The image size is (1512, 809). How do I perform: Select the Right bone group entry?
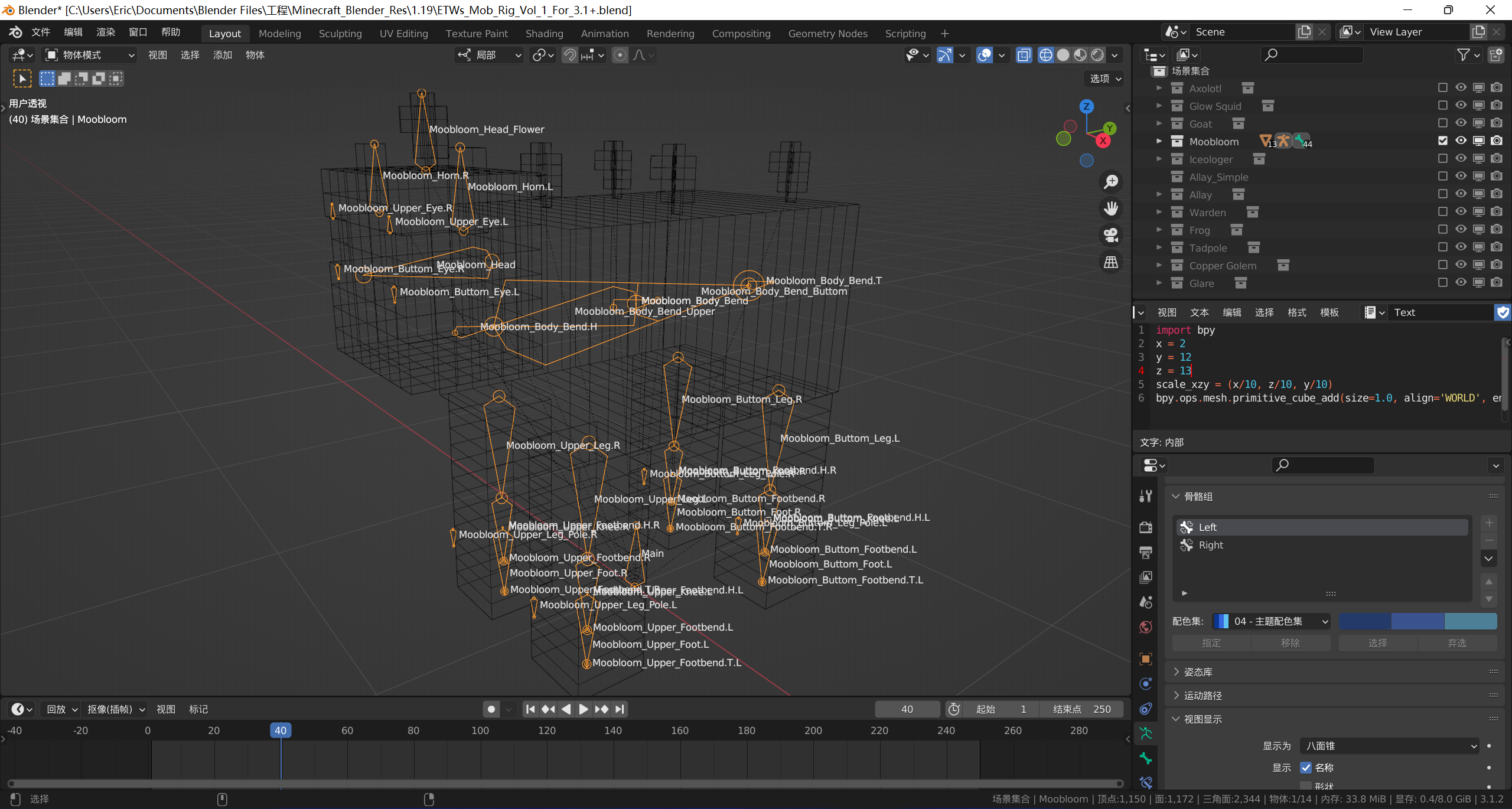1211,545
